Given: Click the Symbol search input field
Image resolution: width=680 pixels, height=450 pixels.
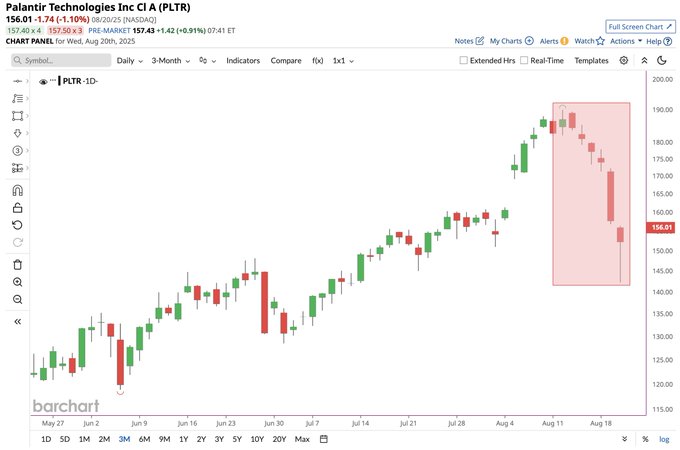Looking at the screenshot, I should (x=61, y=60).
